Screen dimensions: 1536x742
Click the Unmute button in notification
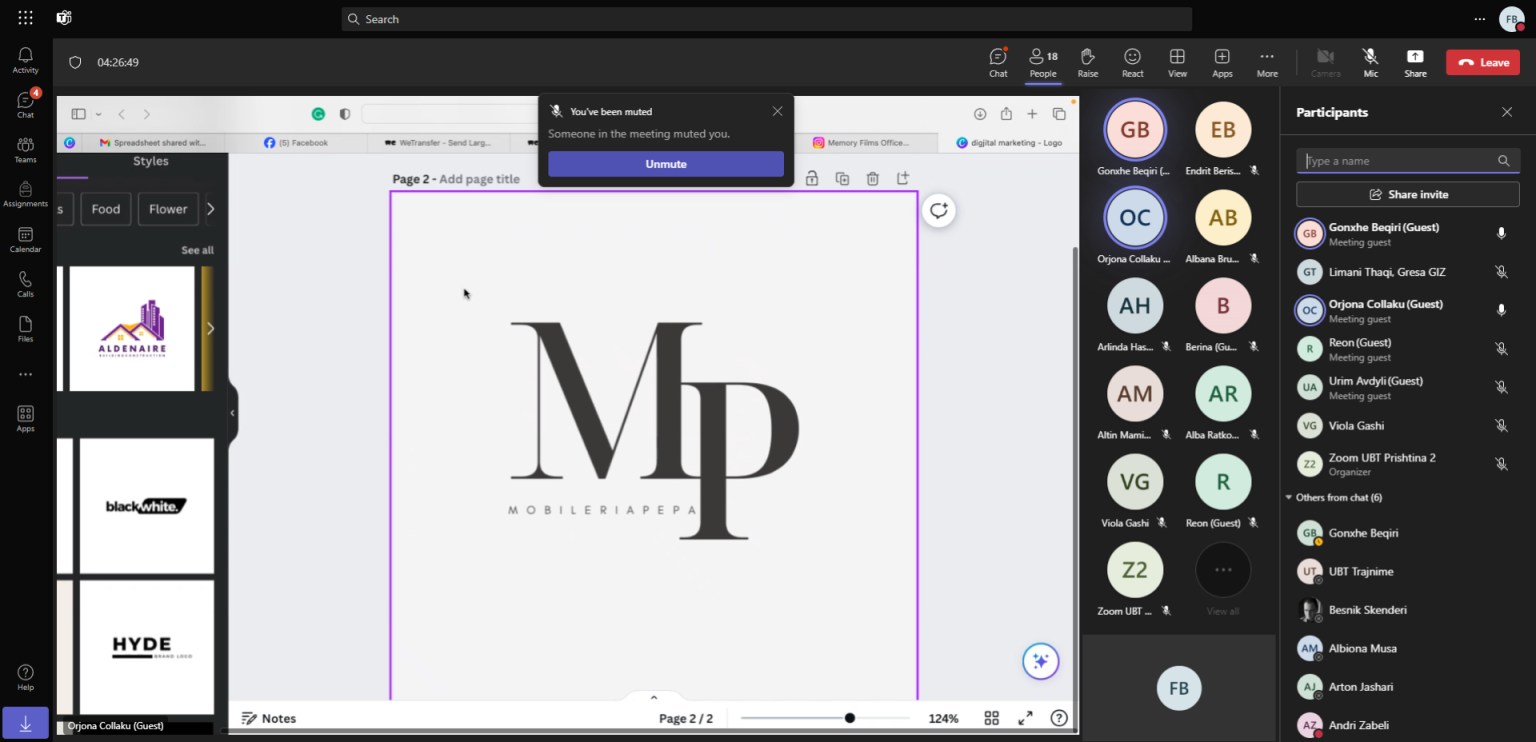click(x=665, y=164)
